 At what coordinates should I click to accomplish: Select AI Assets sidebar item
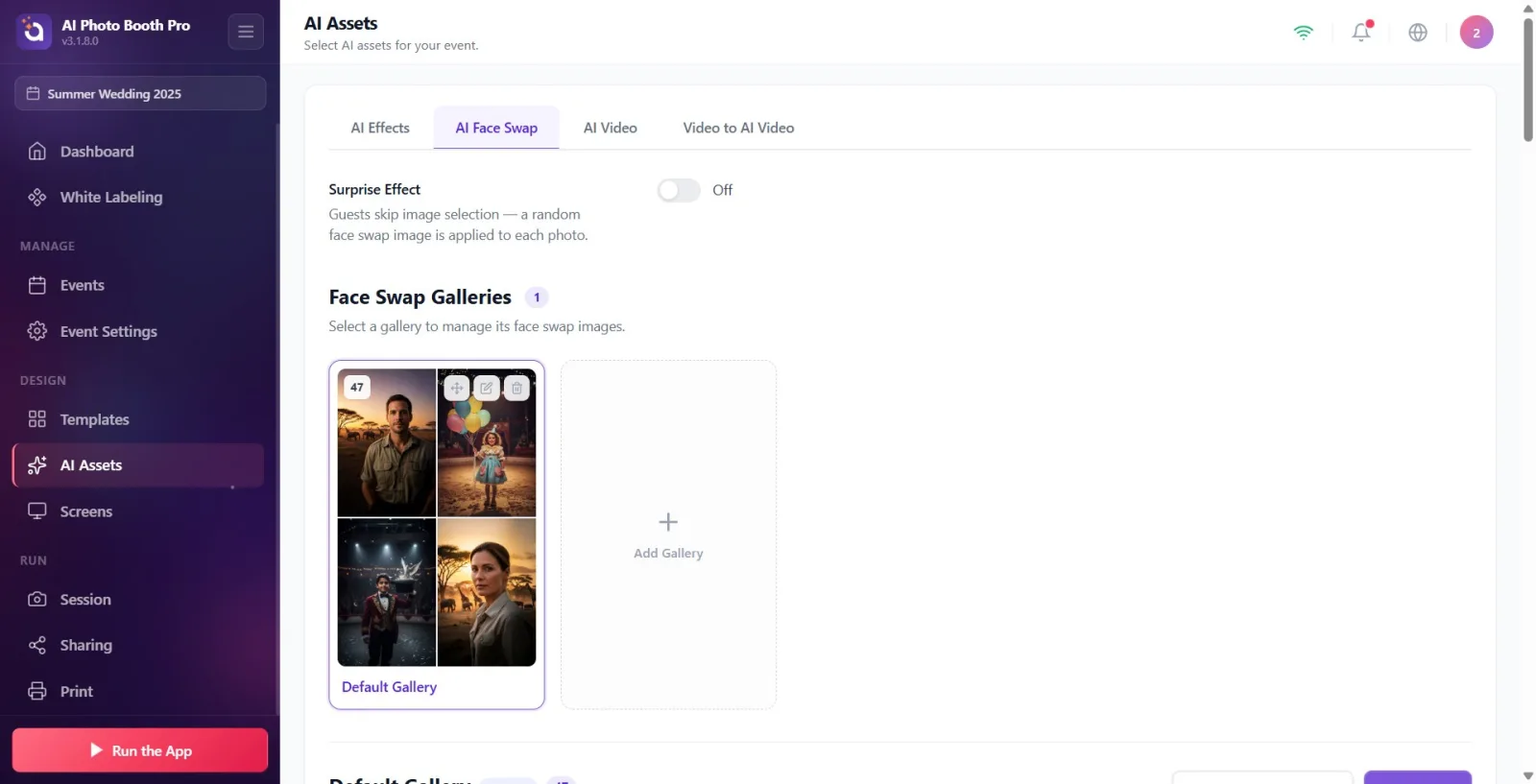click(x=138, y=465)
